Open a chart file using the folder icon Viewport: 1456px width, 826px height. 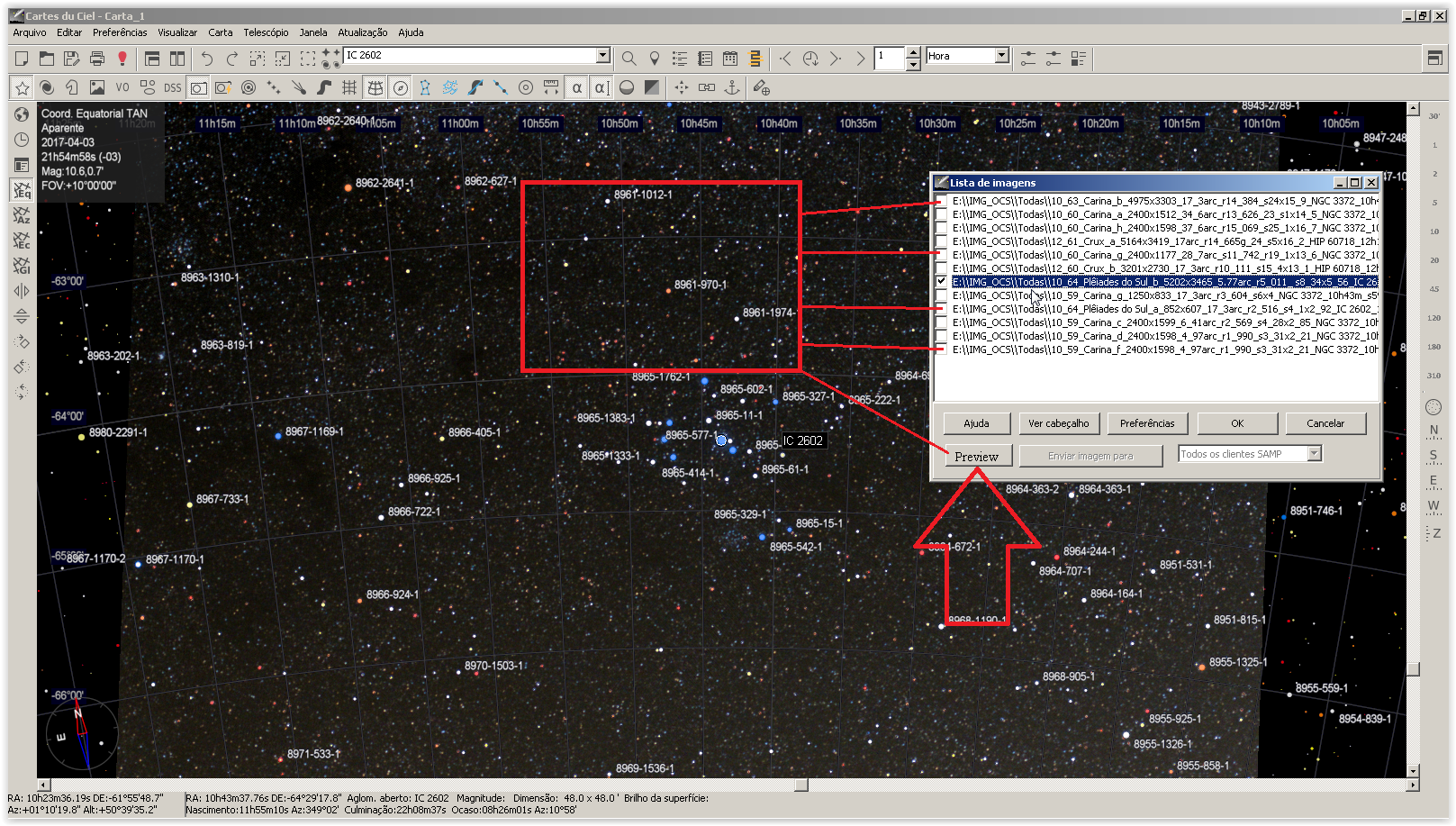(x=47, y=59)
